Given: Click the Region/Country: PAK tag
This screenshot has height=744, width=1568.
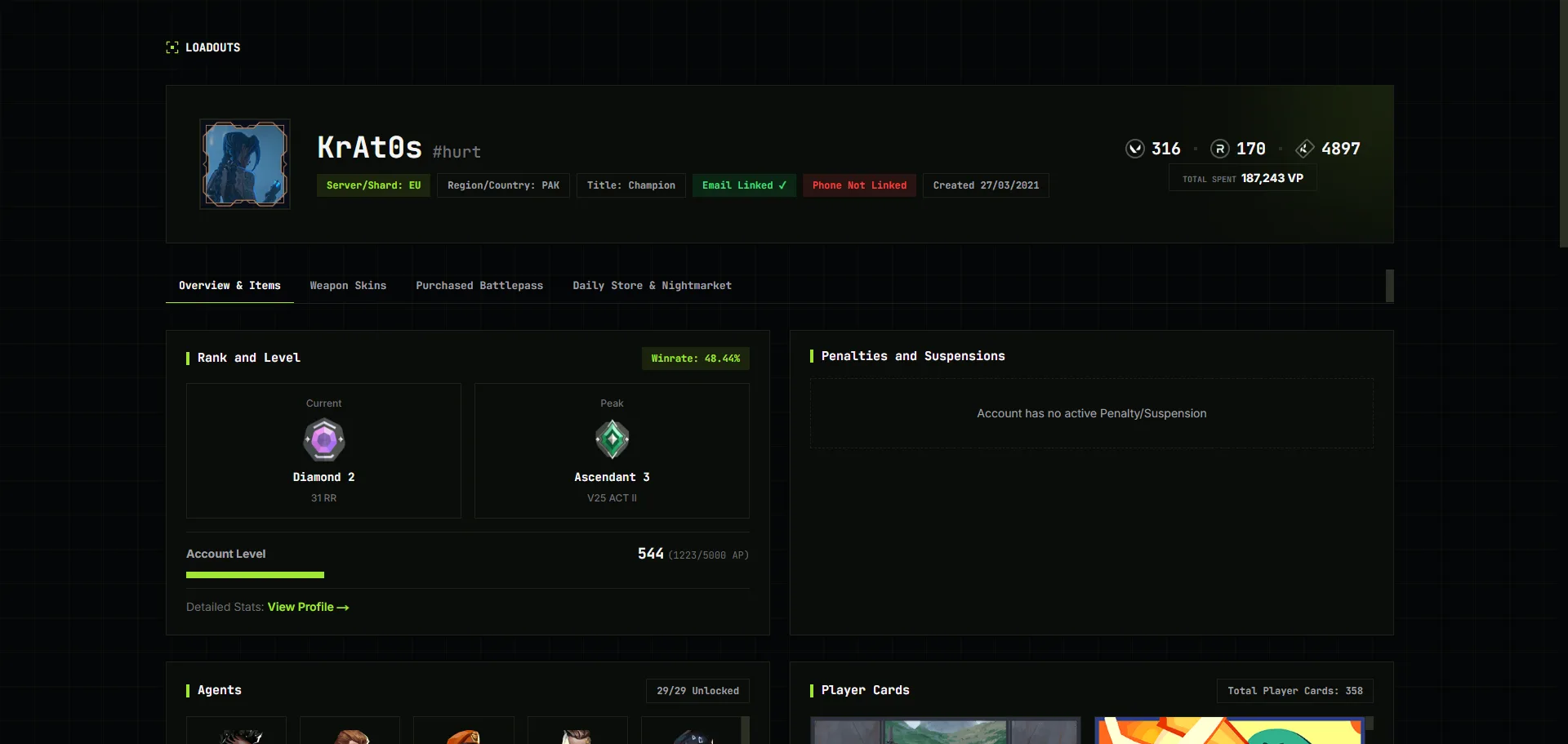Looking at the screenshot, I should 503,185.
